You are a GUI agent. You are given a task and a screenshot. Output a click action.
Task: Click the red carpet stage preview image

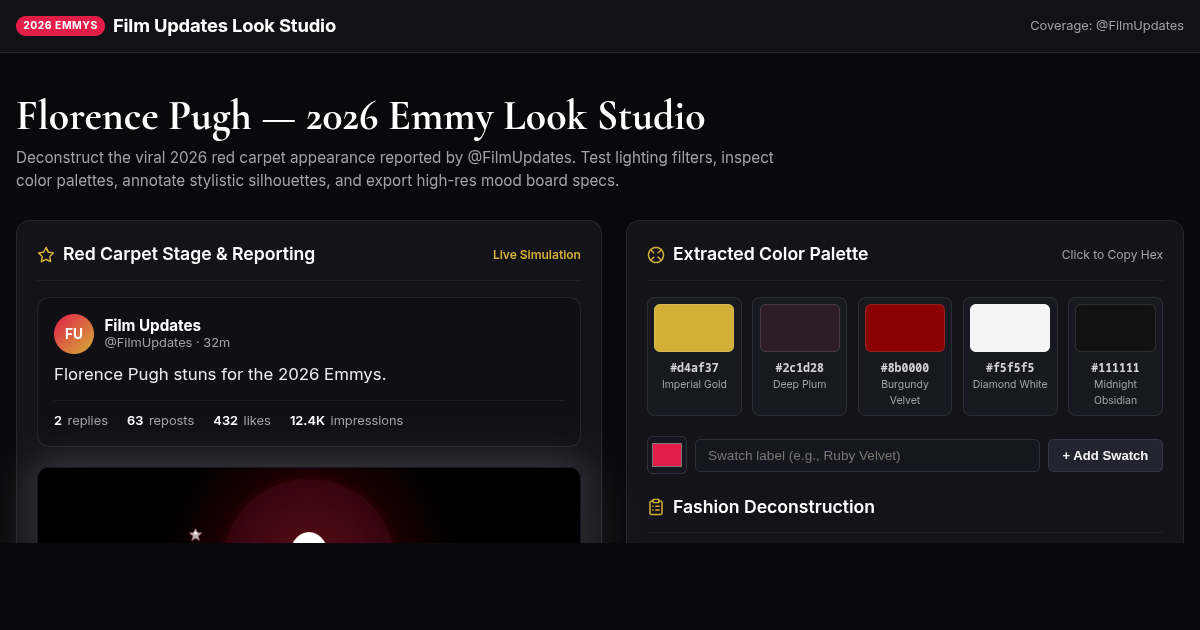[x=309, y=505]
